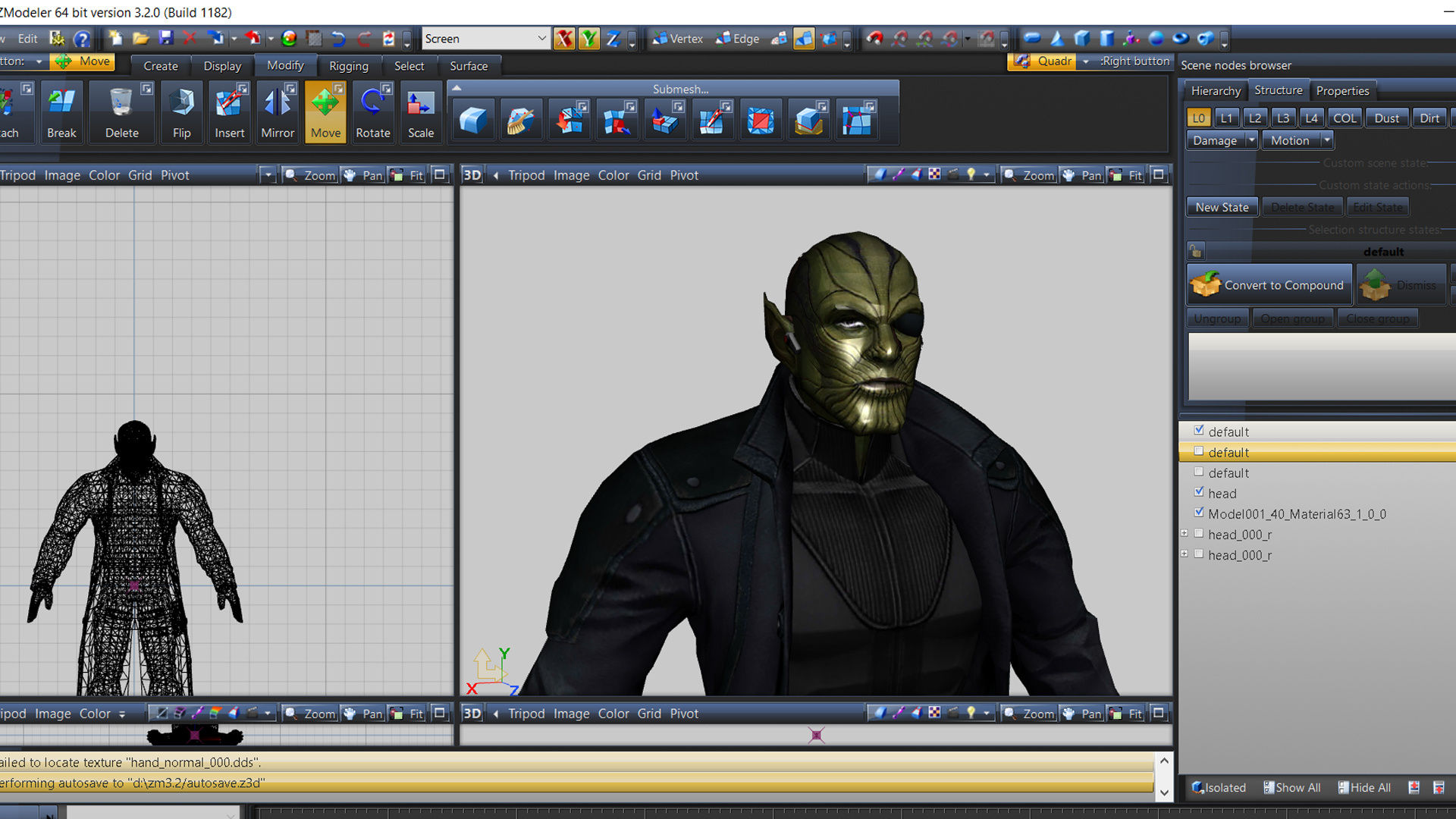
Task: Click the Redo arrow icon
Action: pyautogui.click(x=364, y=38)
